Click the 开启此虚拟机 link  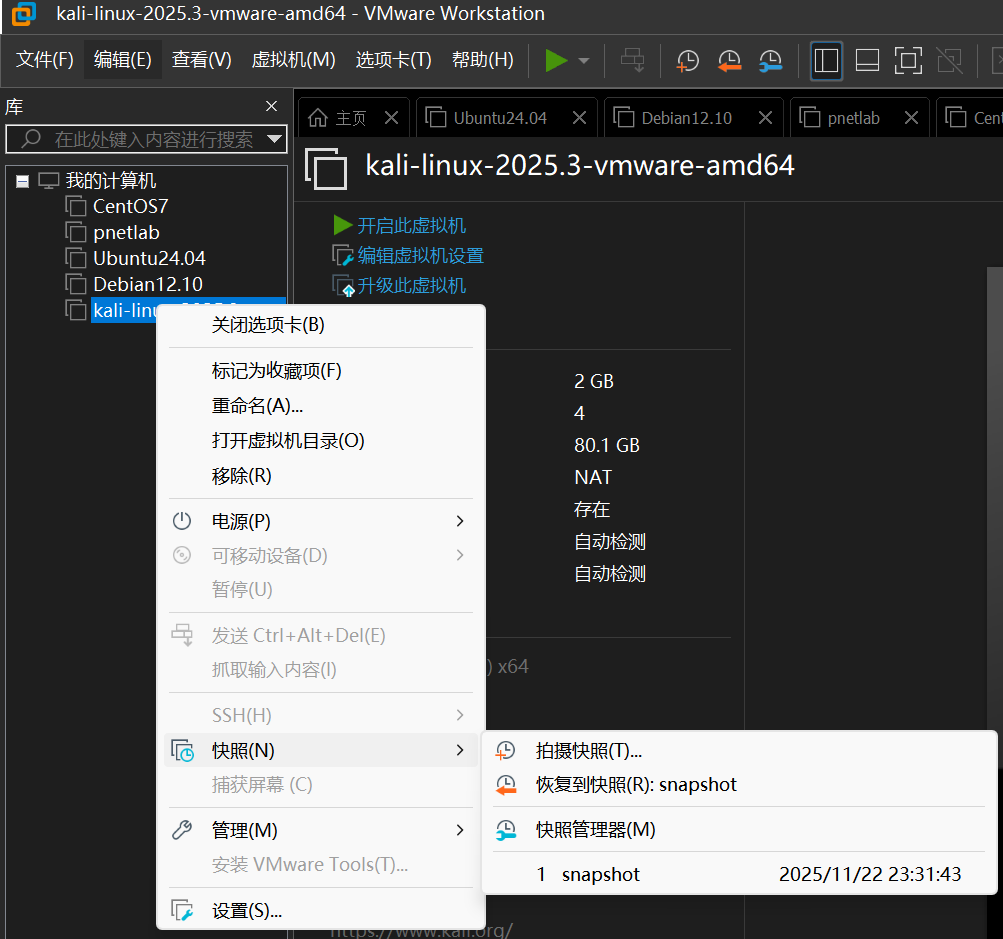click(407, 225)
